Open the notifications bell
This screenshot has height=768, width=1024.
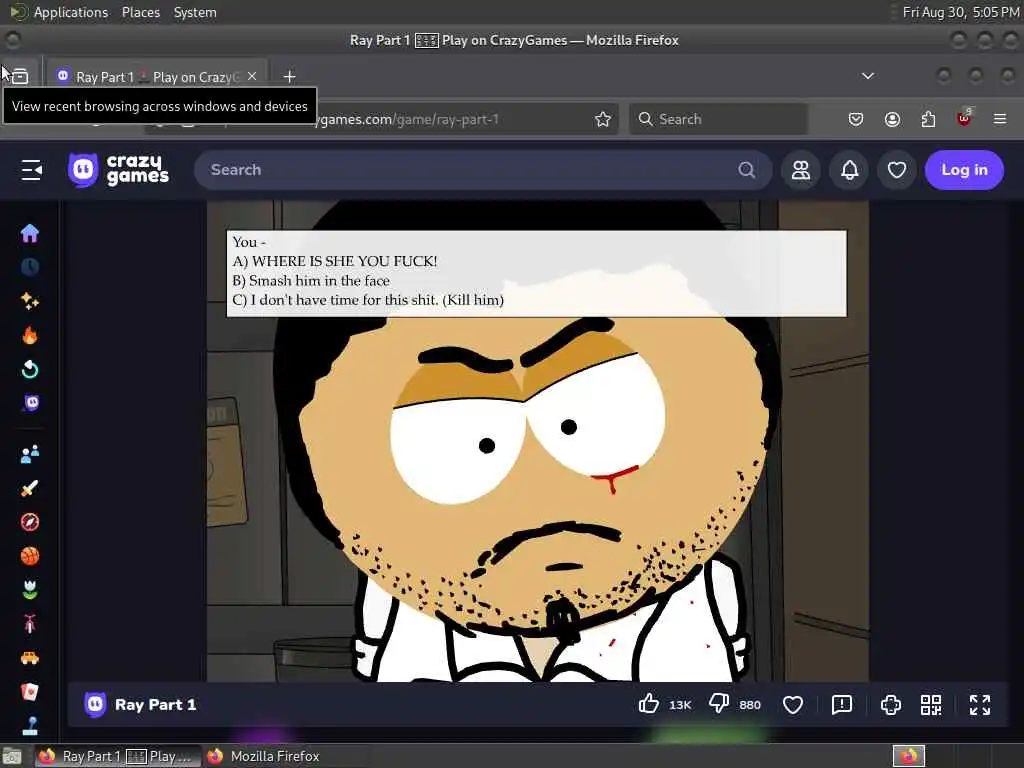point(849,170)
